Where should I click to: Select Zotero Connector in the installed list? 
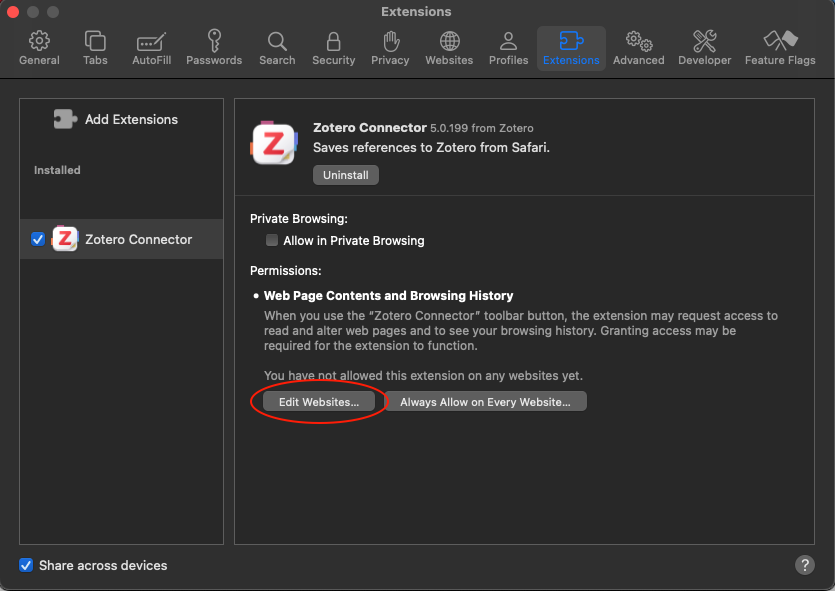121,239
